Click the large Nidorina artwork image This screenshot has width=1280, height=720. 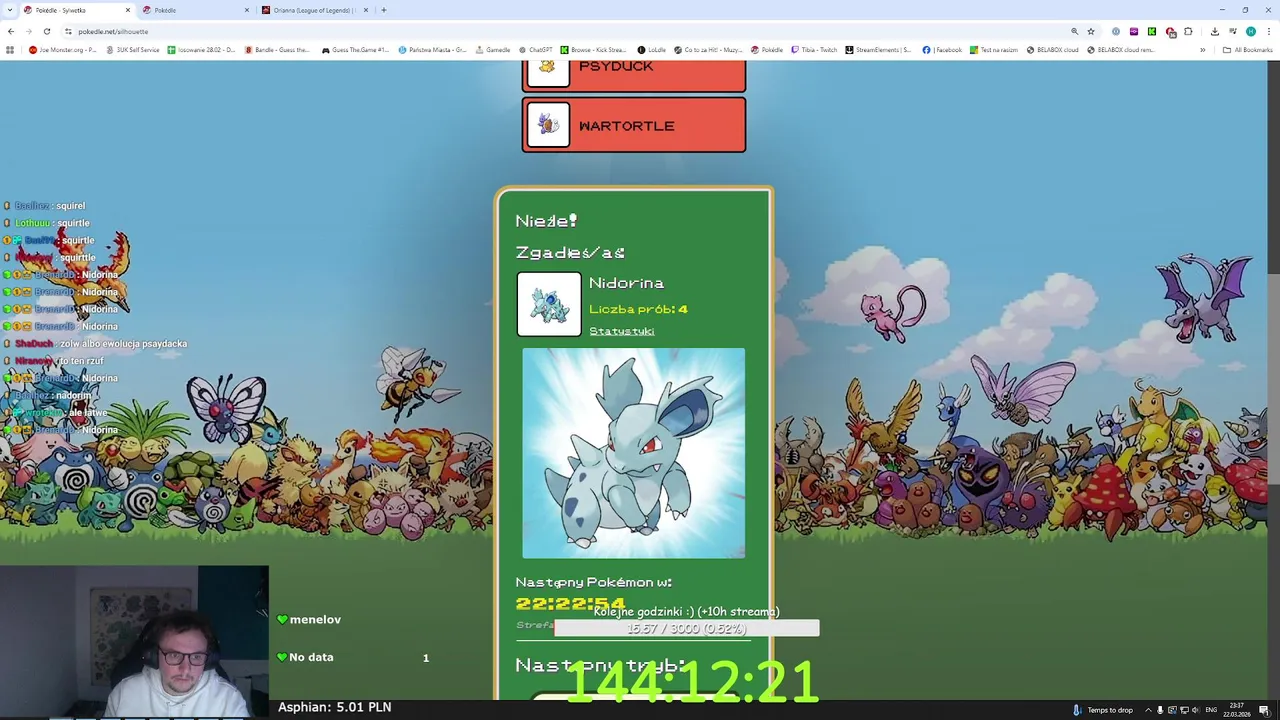[x=634, y=453]
